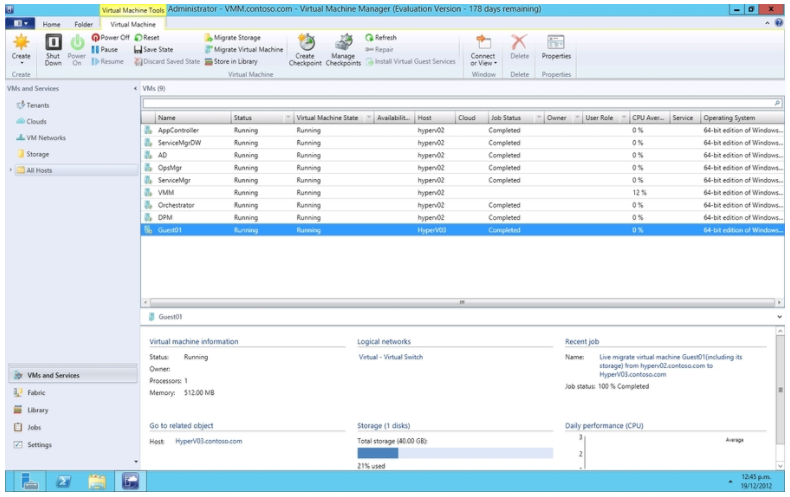Viewport: 790px width, 497px height.
Task: Launch PowerShell from the taskbar
Action: [x=63, y=481]
